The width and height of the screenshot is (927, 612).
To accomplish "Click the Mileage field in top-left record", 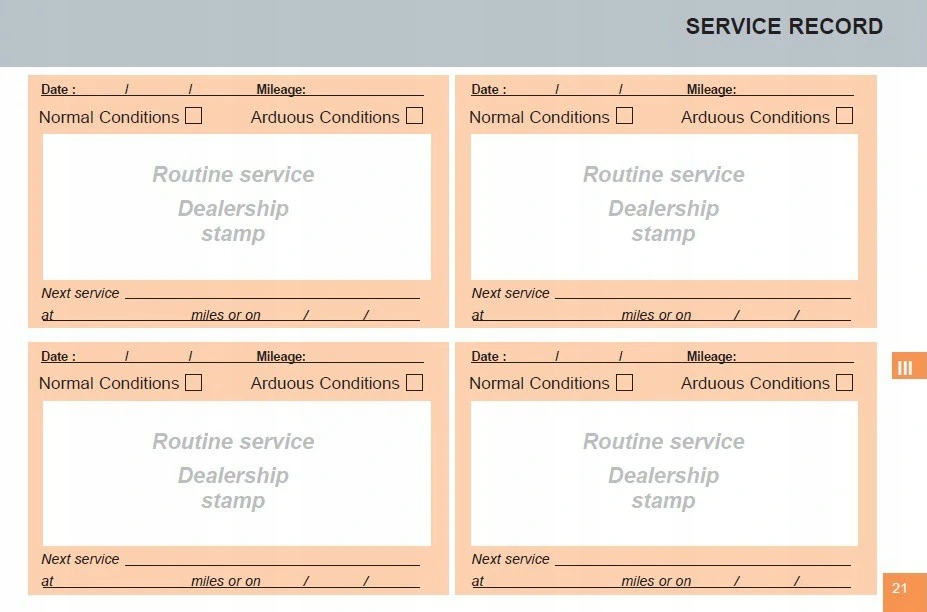I will click(365, 89).
